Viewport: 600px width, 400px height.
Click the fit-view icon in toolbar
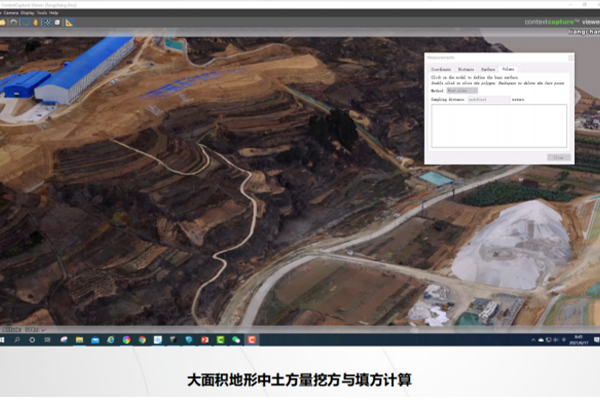click(47, 23)
